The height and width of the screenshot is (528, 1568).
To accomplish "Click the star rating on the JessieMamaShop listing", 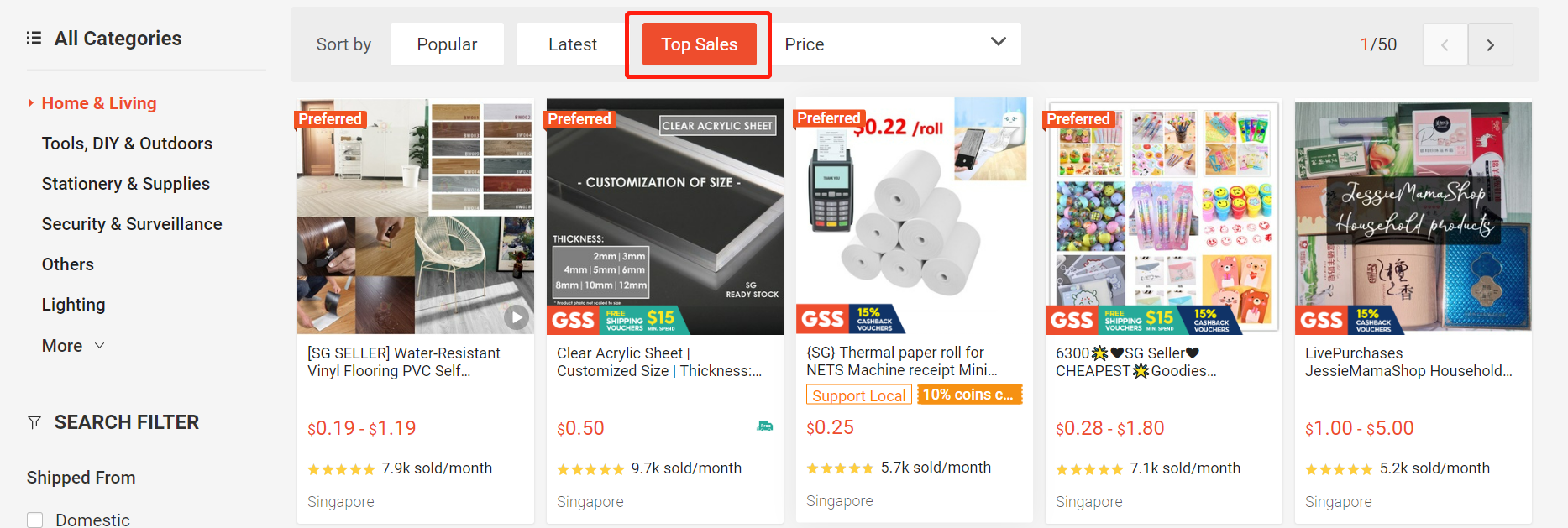I will pyautogui.click(x=1340, y=468).
